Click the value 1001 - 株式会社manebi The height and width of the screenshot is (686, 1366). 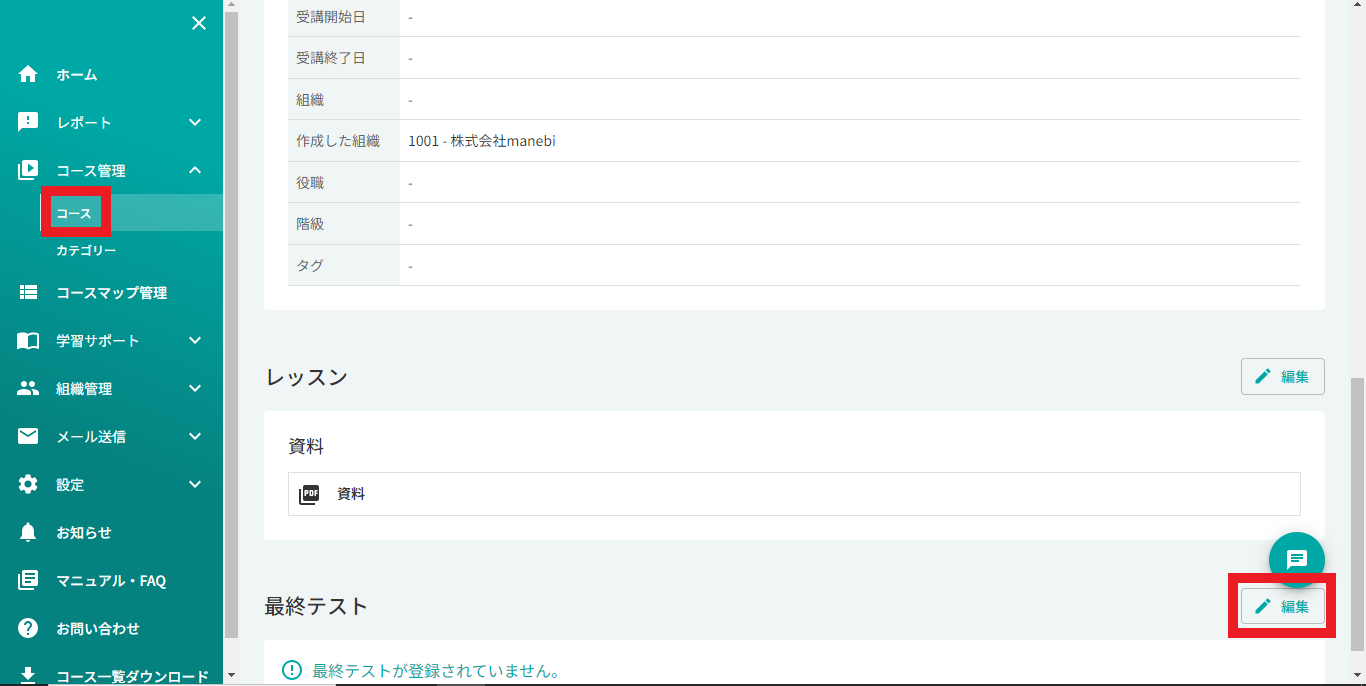(482, 141)
